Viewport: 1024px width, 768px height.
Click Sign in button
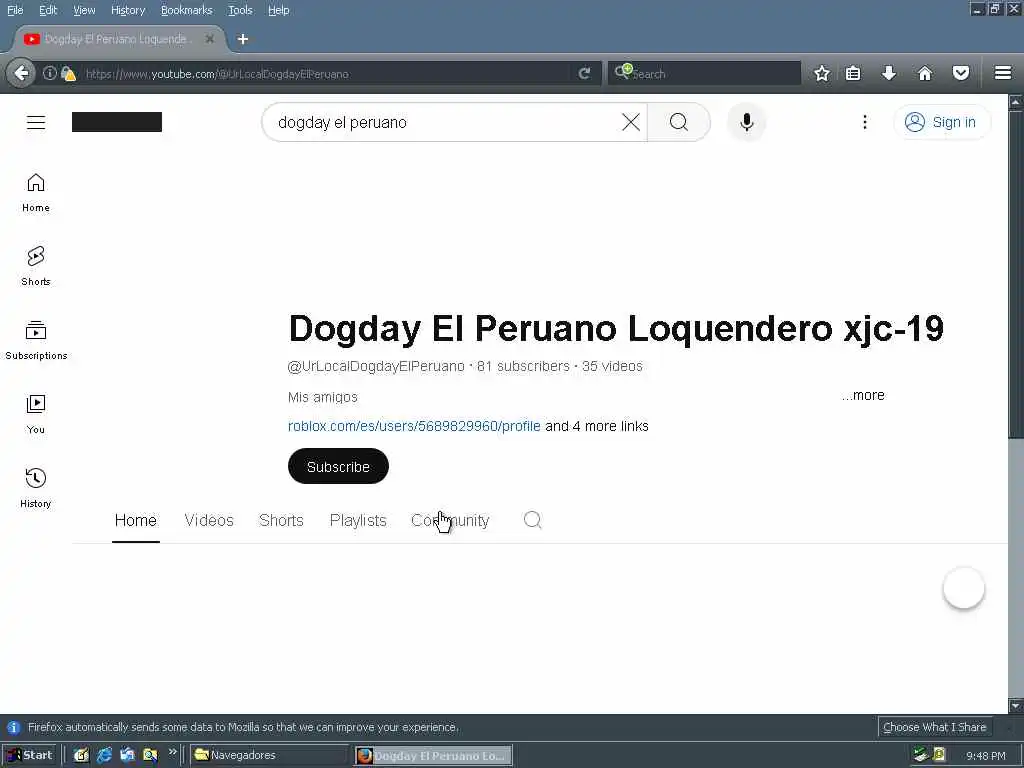tap(942, 122)
